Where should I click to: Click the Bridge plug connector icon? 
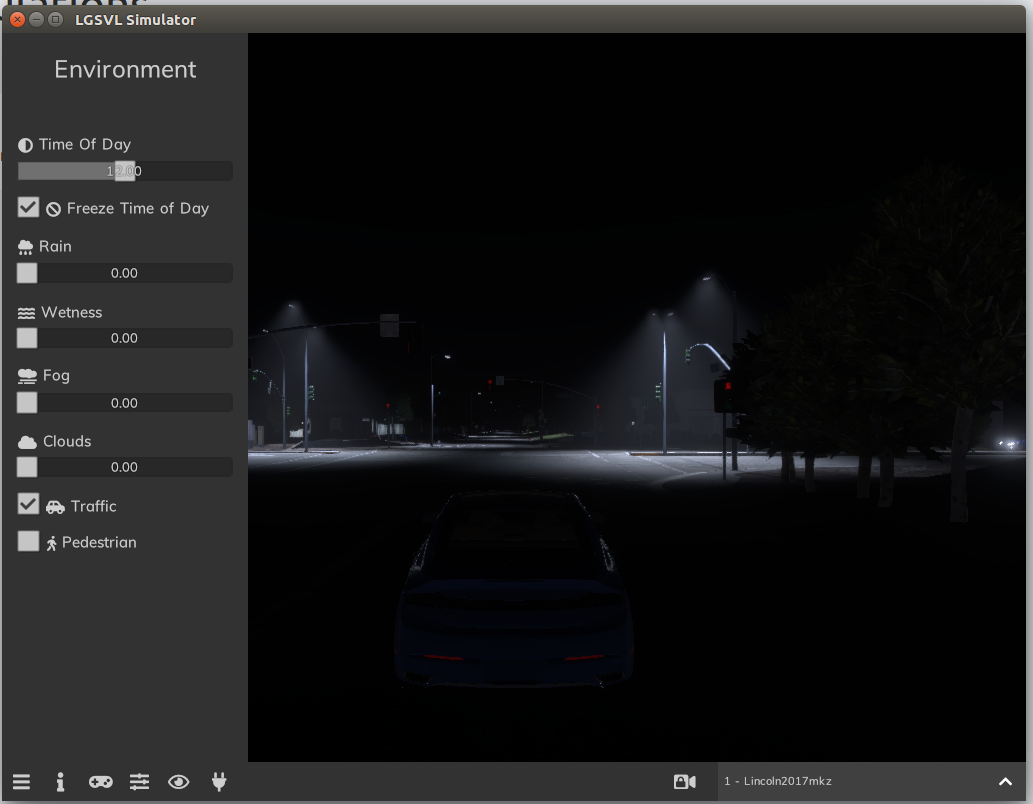pos(219,782)
